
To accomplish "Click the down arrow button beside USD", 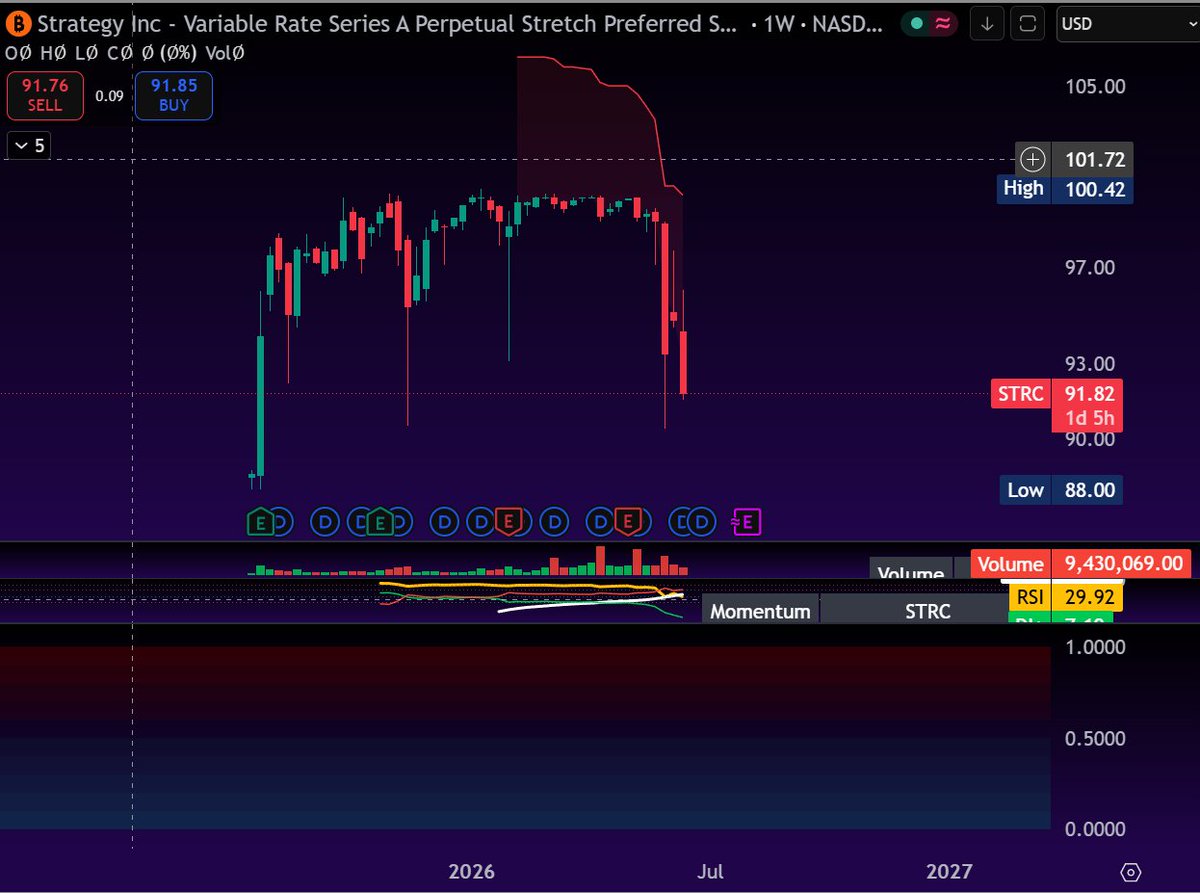I will point(987,24).
